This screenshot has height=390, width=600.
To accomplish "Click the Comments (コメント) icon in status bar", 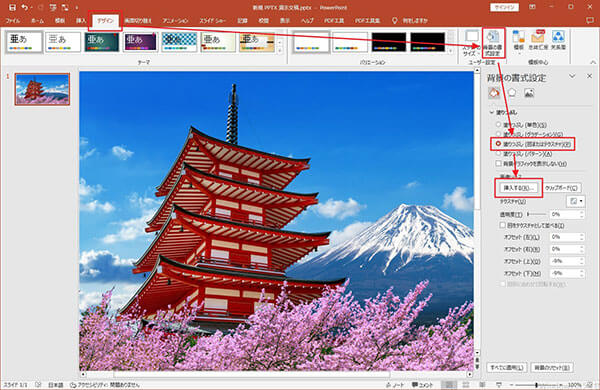I will pyautogui.click(x=422, y=385).
